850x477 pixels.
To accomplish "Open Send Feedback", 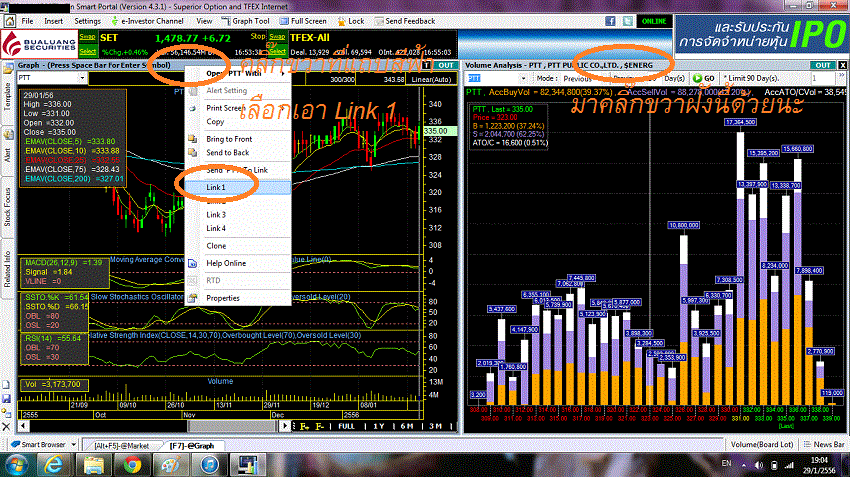I will pos(405,21).
